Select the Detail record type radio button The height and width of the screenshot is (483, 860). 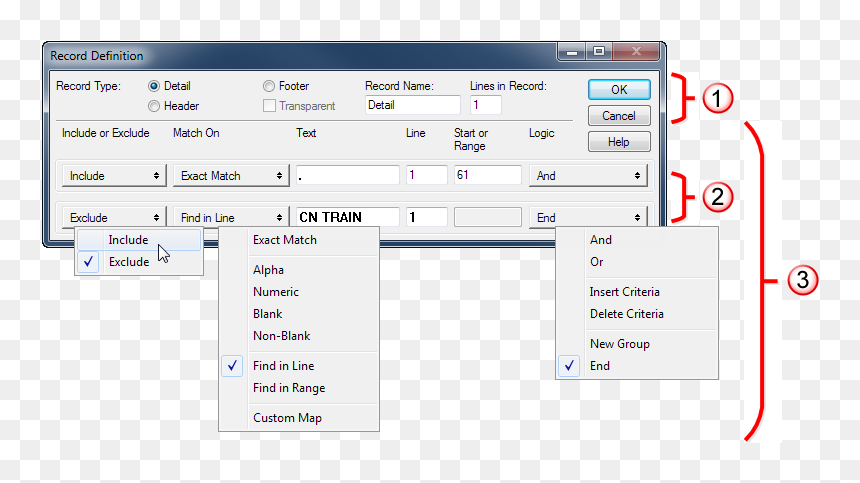(154, 86)
